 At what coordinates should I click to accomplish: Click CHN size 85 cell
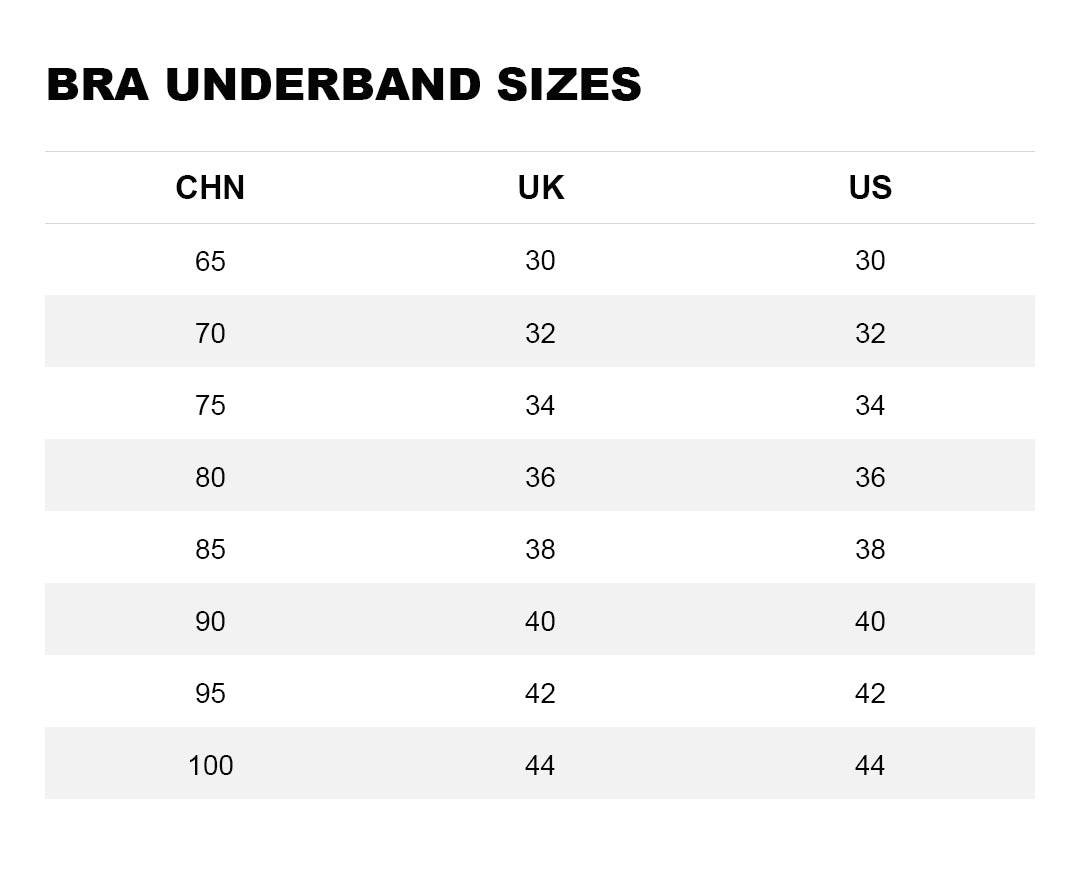(x=210, y=549)
